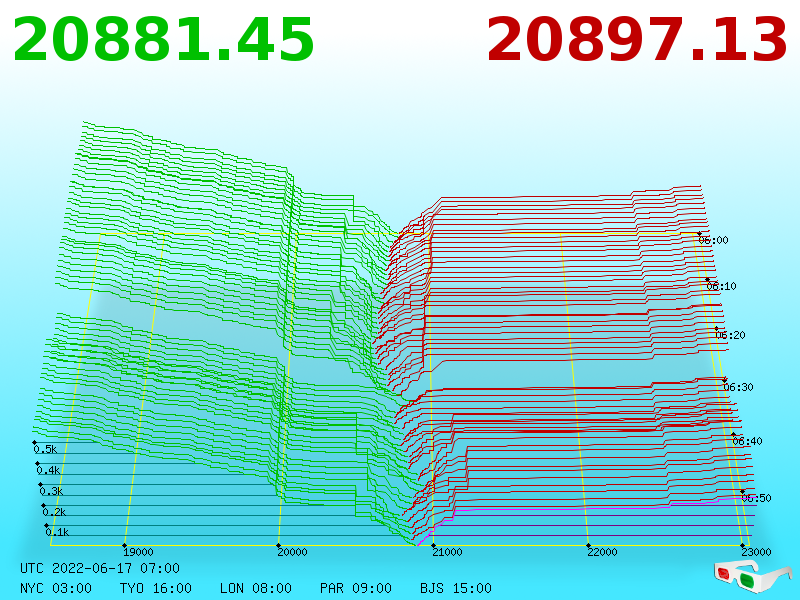Click the 06:20 time axis marker

(x=731, y=335)
